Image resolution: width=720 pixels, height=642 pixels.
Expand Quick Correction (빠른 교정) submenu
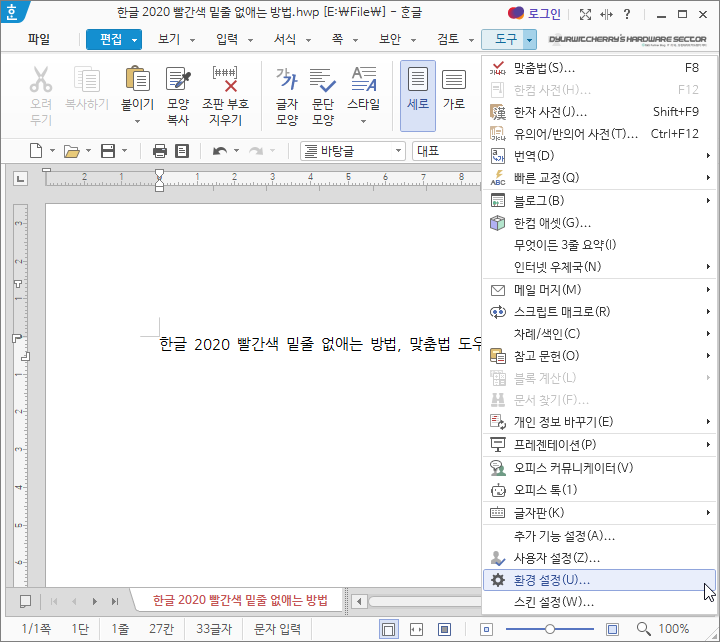tap(599, 178)
